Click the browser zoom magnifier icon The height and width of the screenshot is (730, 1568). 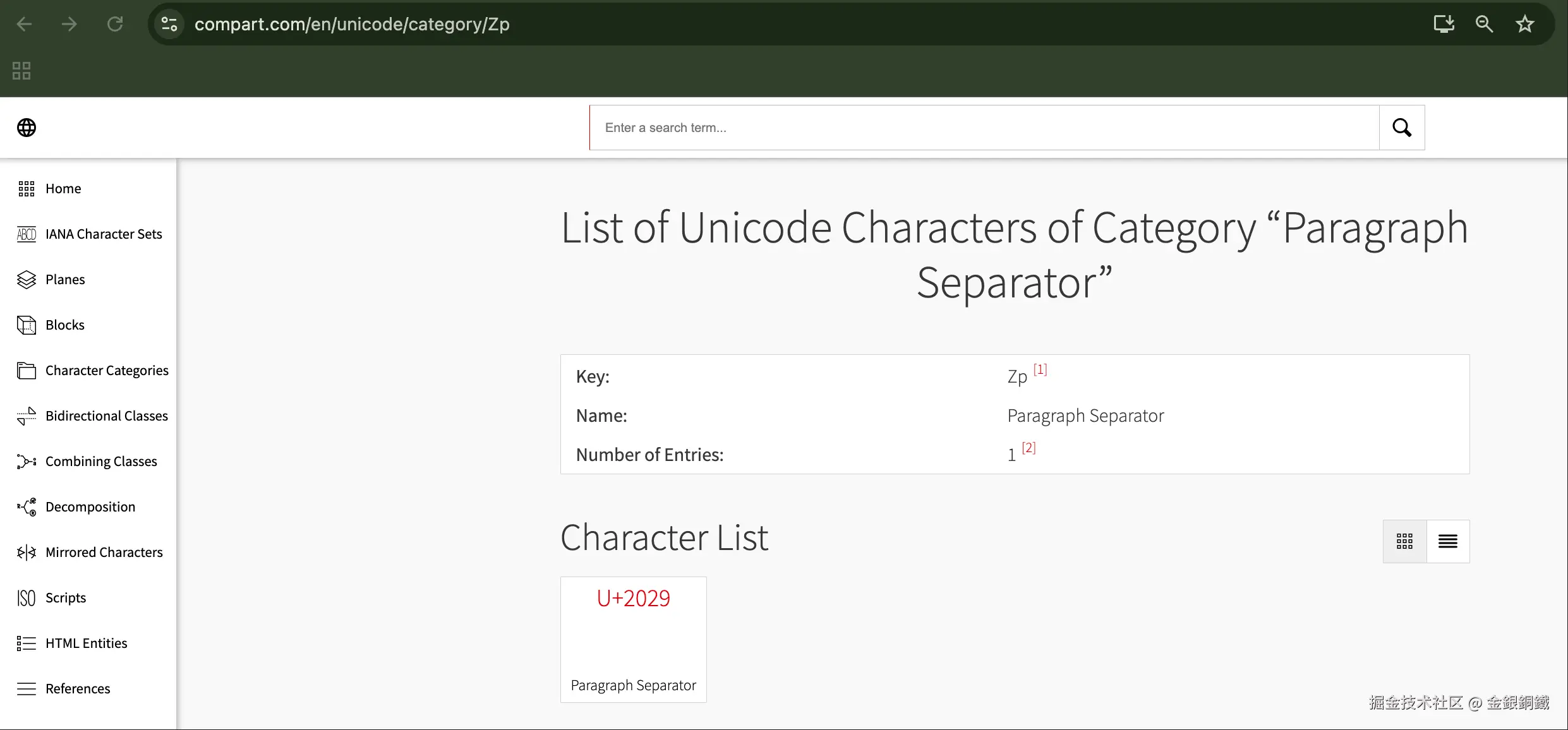[x=1484, y=24]
